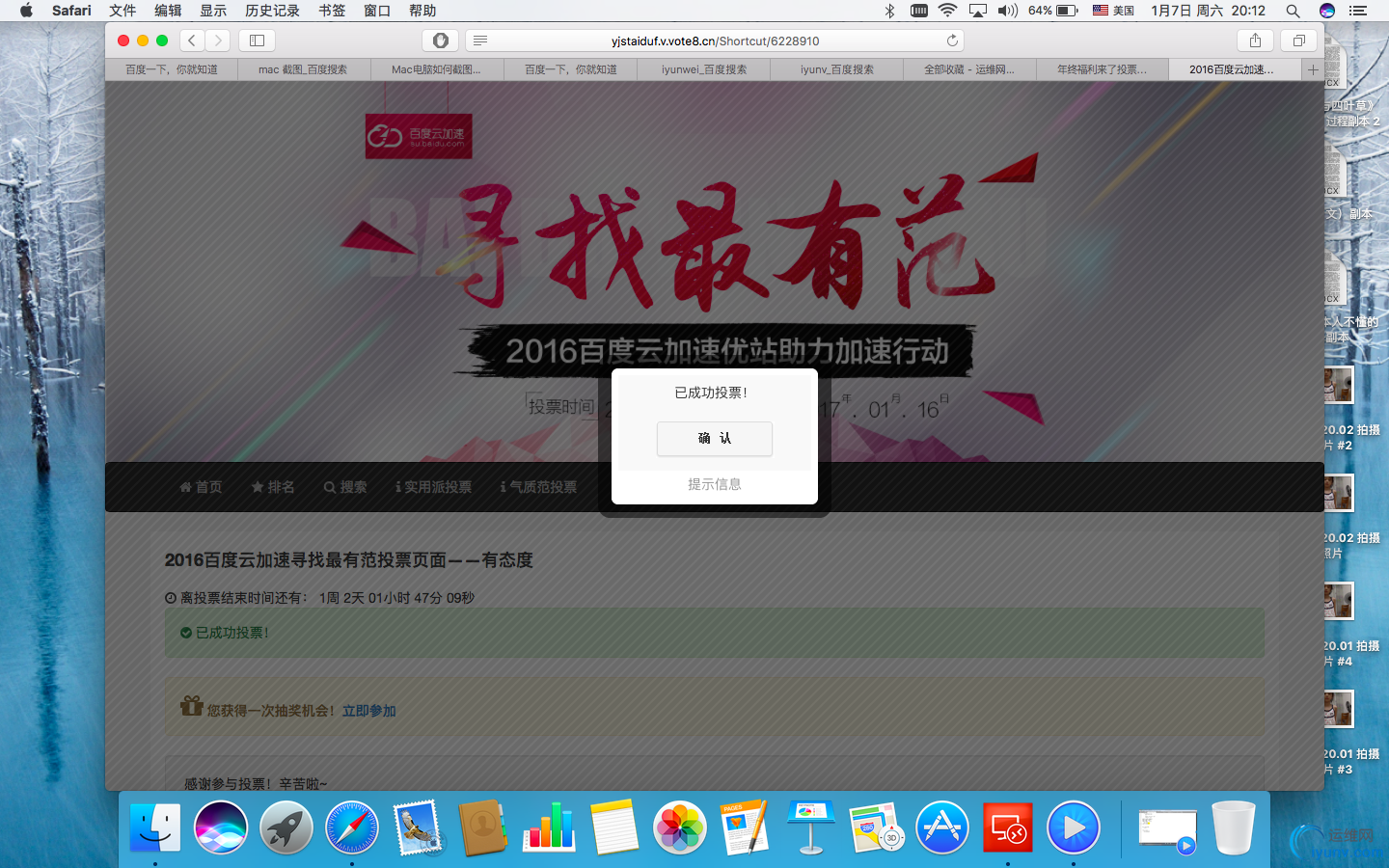Open the 文件 menu

tap(123, 11)
